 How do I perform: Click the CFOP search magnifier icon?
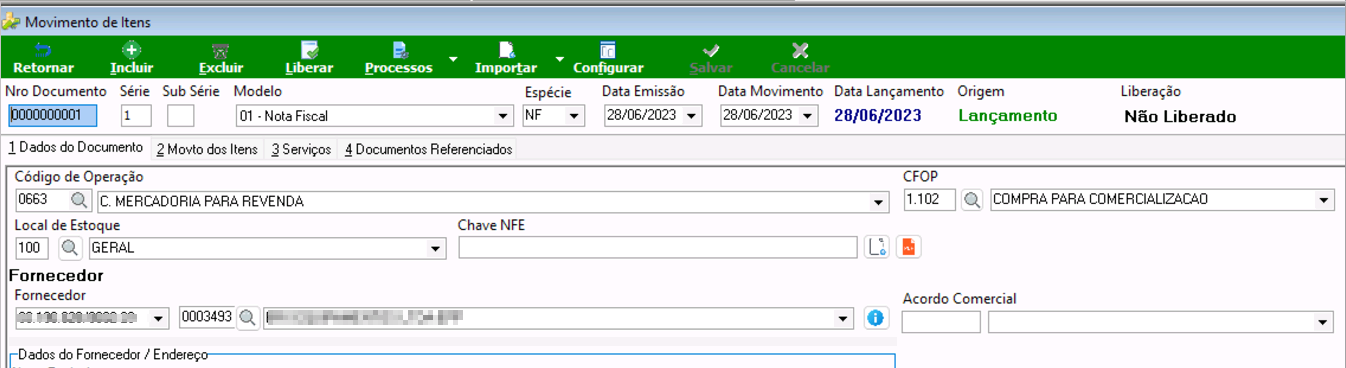[971, 200]
